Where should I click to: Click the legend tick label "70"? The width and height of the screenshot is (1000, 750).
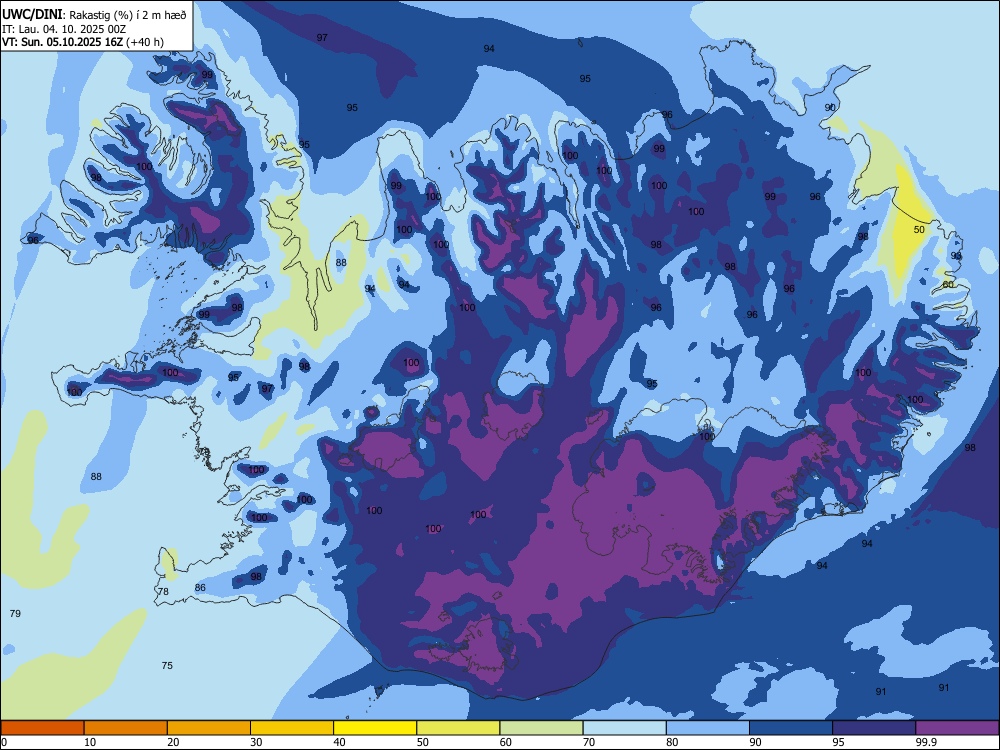pos(589,742)
